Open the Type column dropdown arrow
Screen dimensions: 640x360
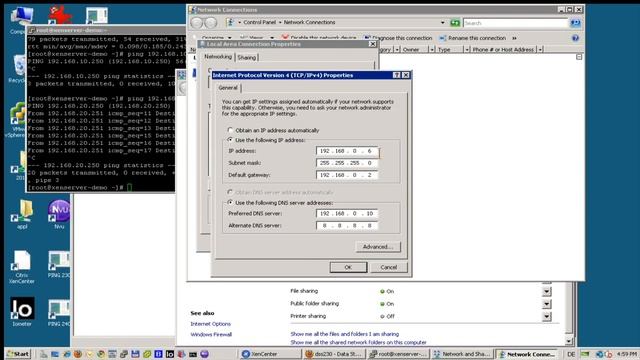coord(467,50)
